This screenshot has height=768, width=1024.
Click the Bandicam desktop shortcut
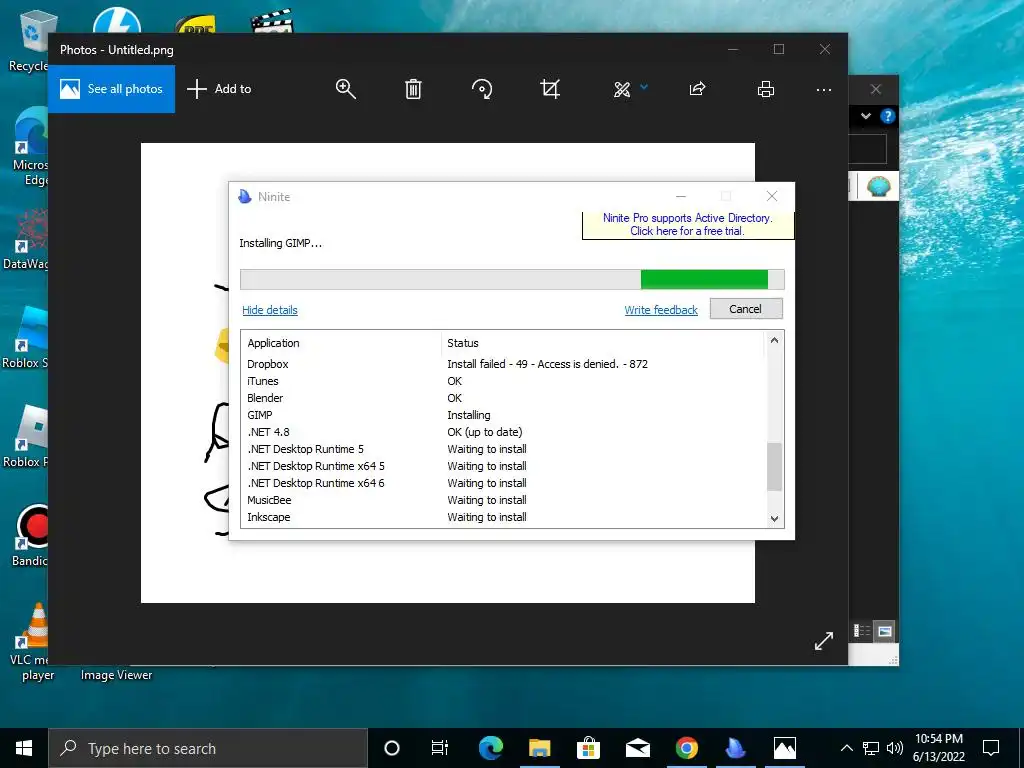(31, 536)
